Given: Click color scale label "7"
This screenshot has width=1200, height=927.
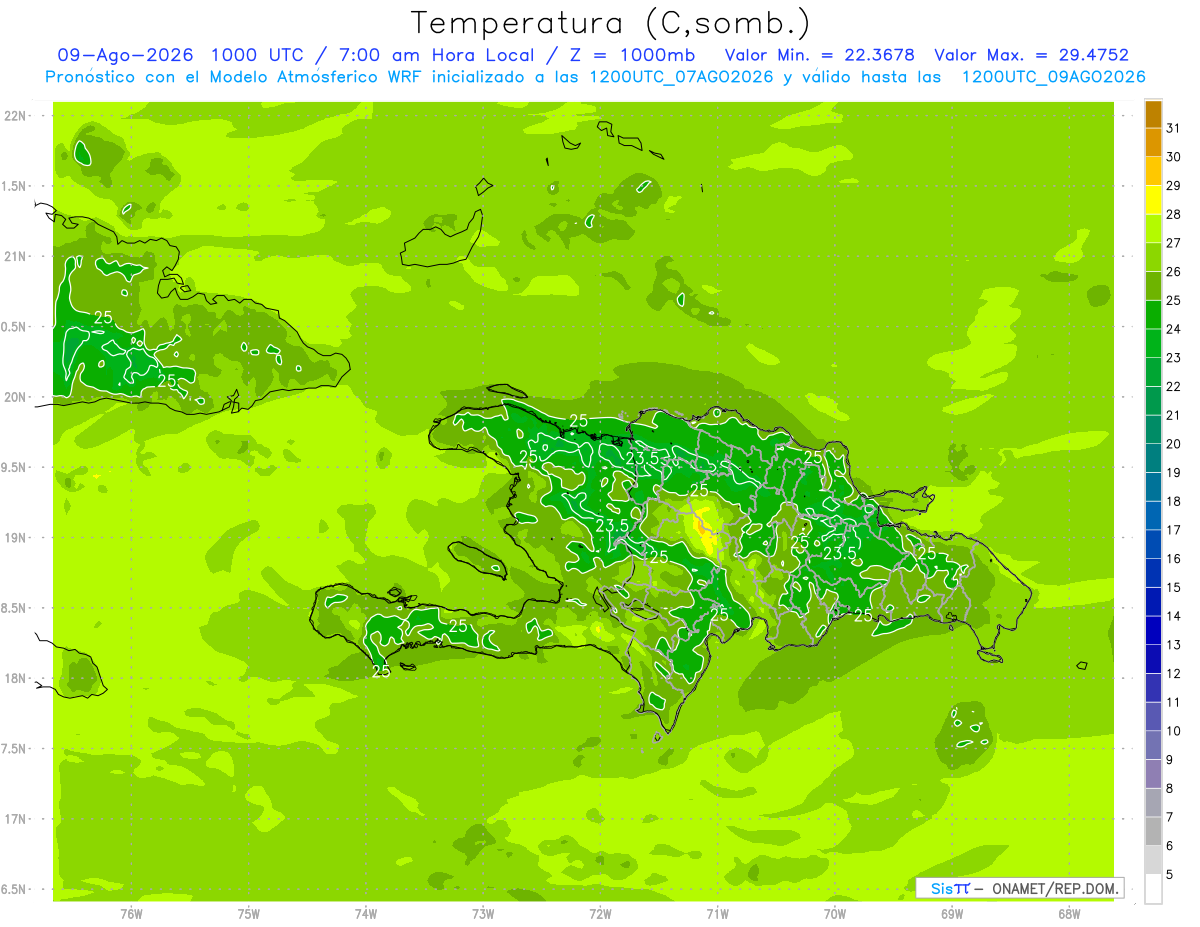Looking at the screenshot, I should pyautogui.click(x=1170, y=818).
